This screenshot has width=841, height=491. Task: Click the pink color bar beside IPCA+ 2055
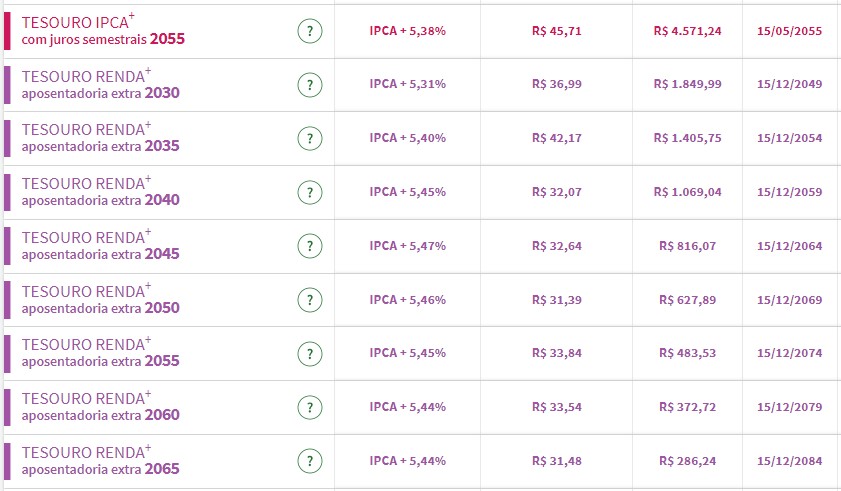(7, 31)
